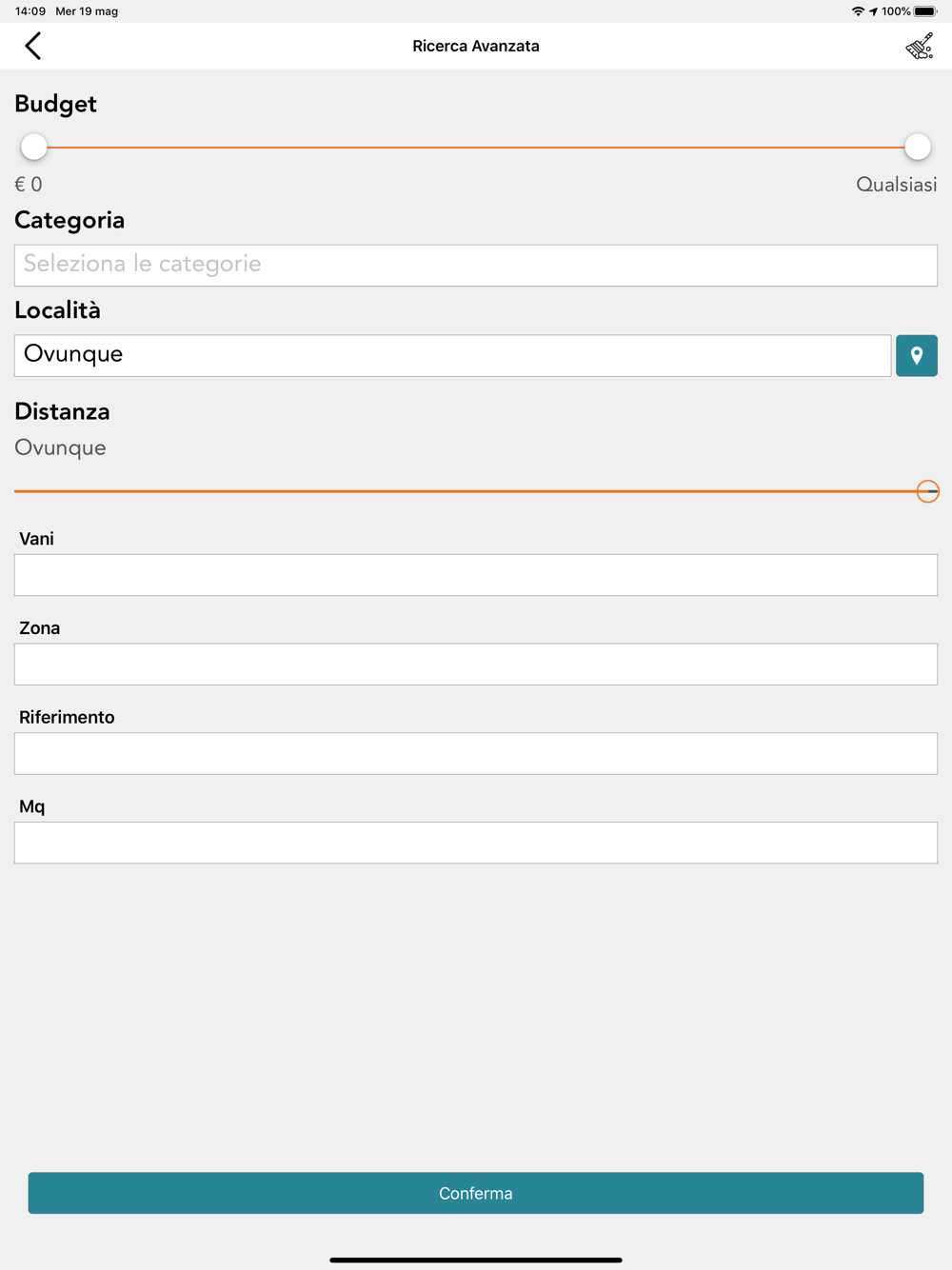Open the Seleziona le categorie selector

475,265
